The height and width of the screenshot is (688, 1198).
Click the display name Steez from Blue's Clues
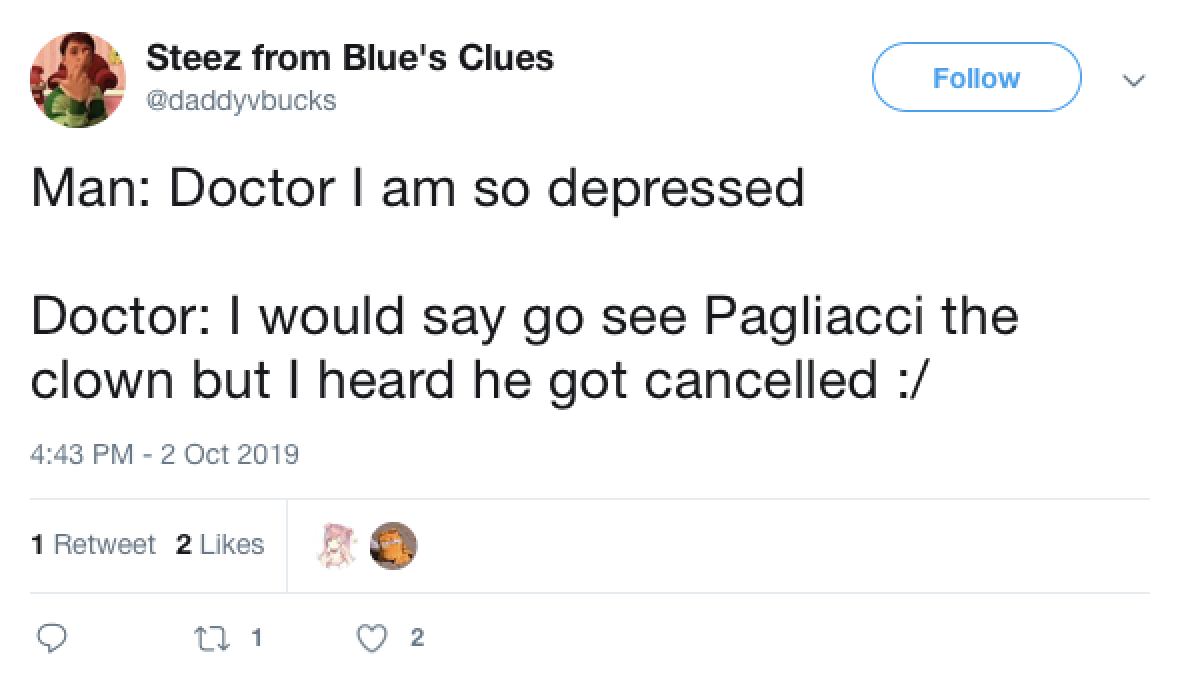click(351, 57)
